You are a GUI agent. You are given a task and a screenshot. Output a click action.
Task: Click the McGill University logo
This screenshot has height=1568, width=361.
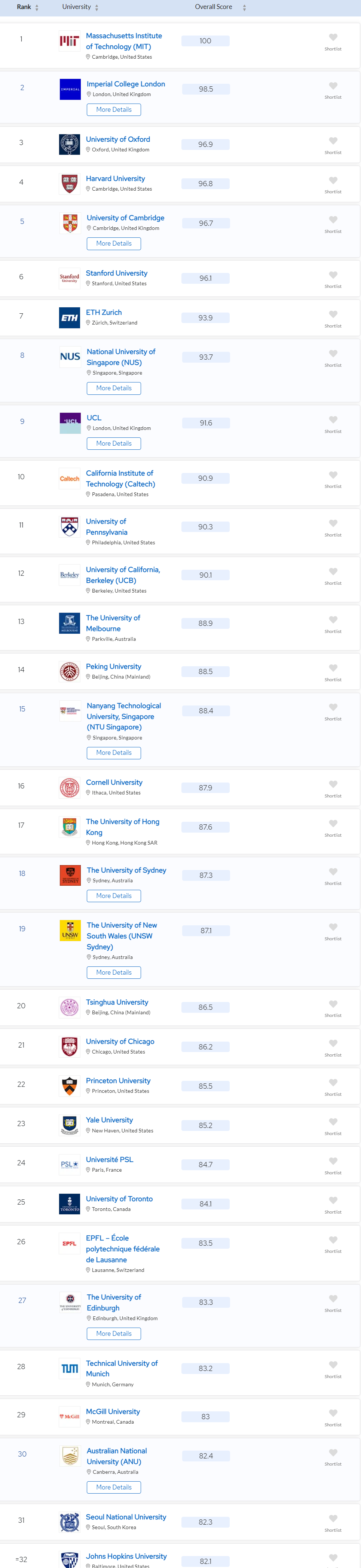click(x=70, y=1417)
